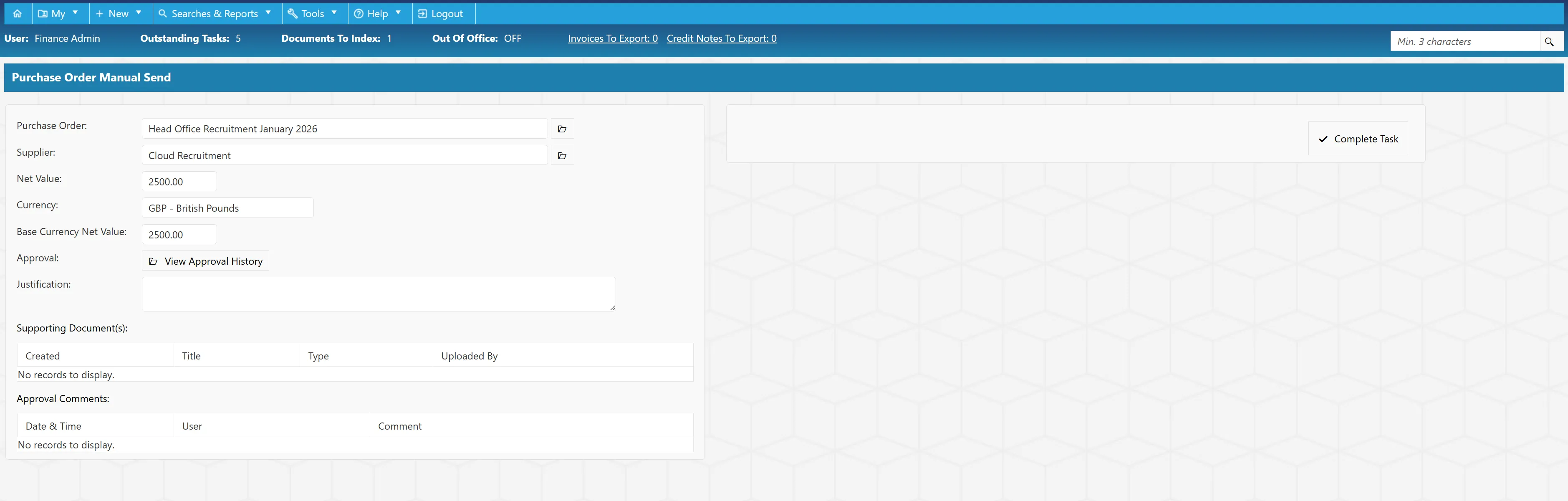This screenshot has width=1568, height=501.
Task: Click the User column header
Action: pyautogui.click(x=272, y=426)
